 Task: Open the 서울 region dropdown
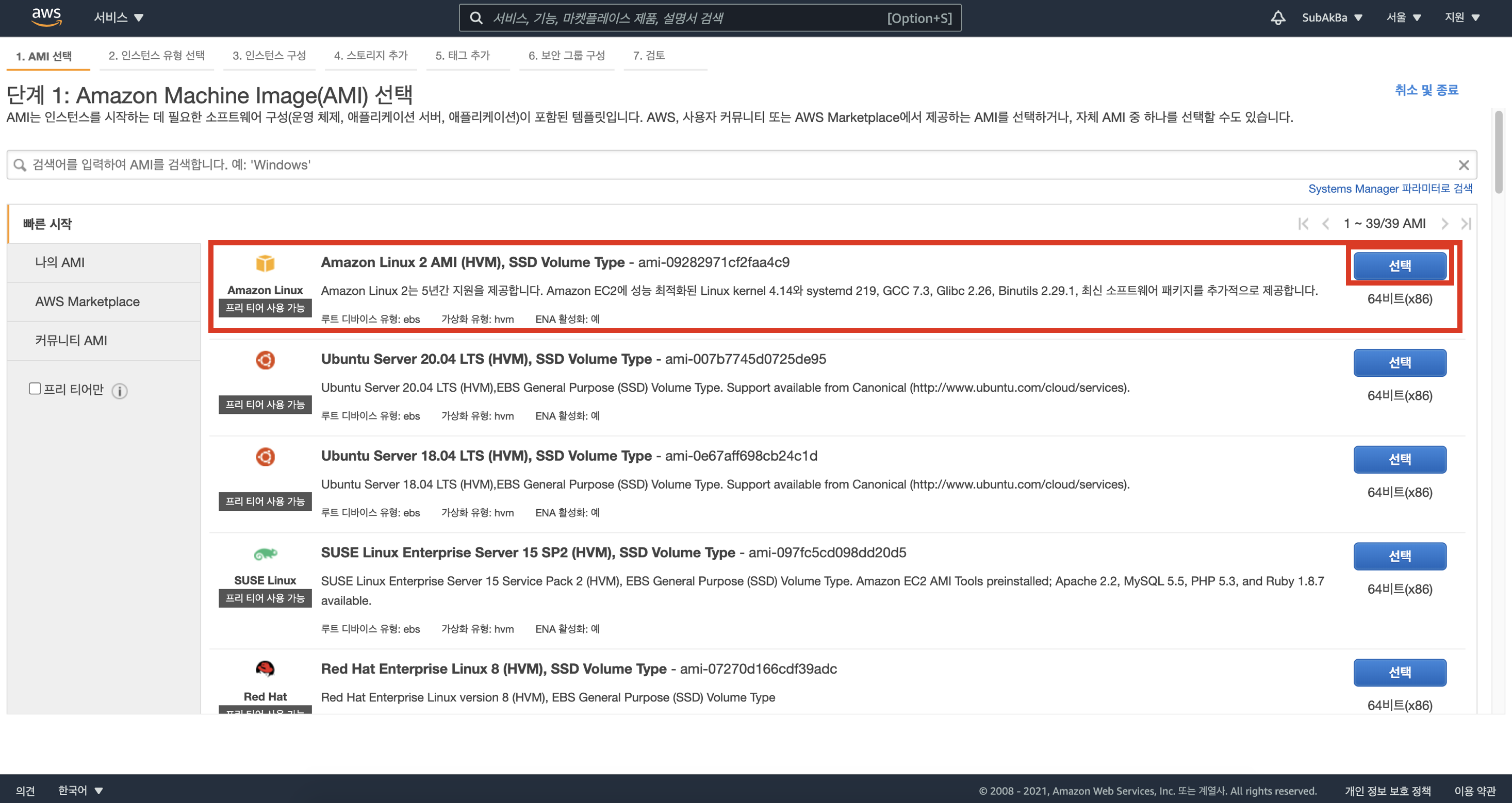click(x=1403, y=18)
